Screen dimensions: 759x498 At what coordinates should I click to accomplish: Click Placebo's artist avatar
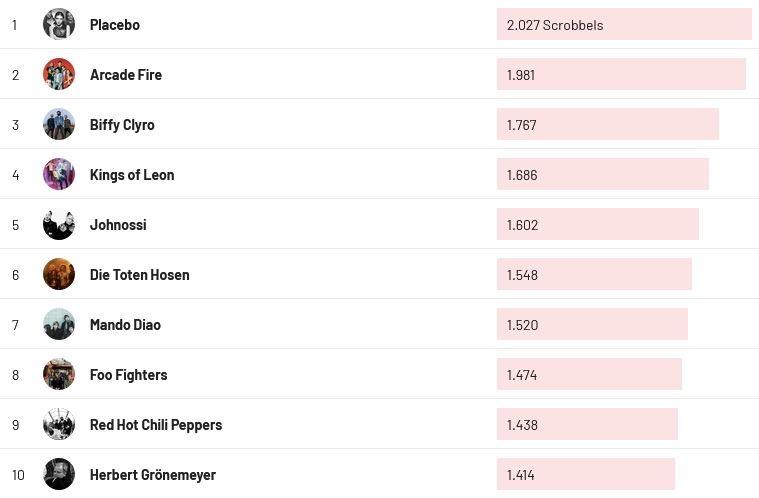pos(59,24)
